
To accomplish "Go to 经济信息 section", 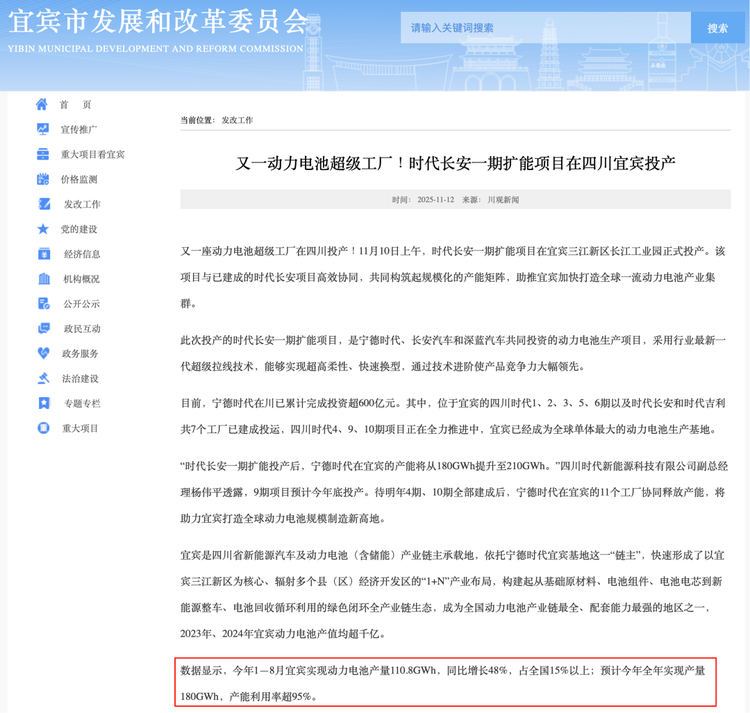I will 82,254.
